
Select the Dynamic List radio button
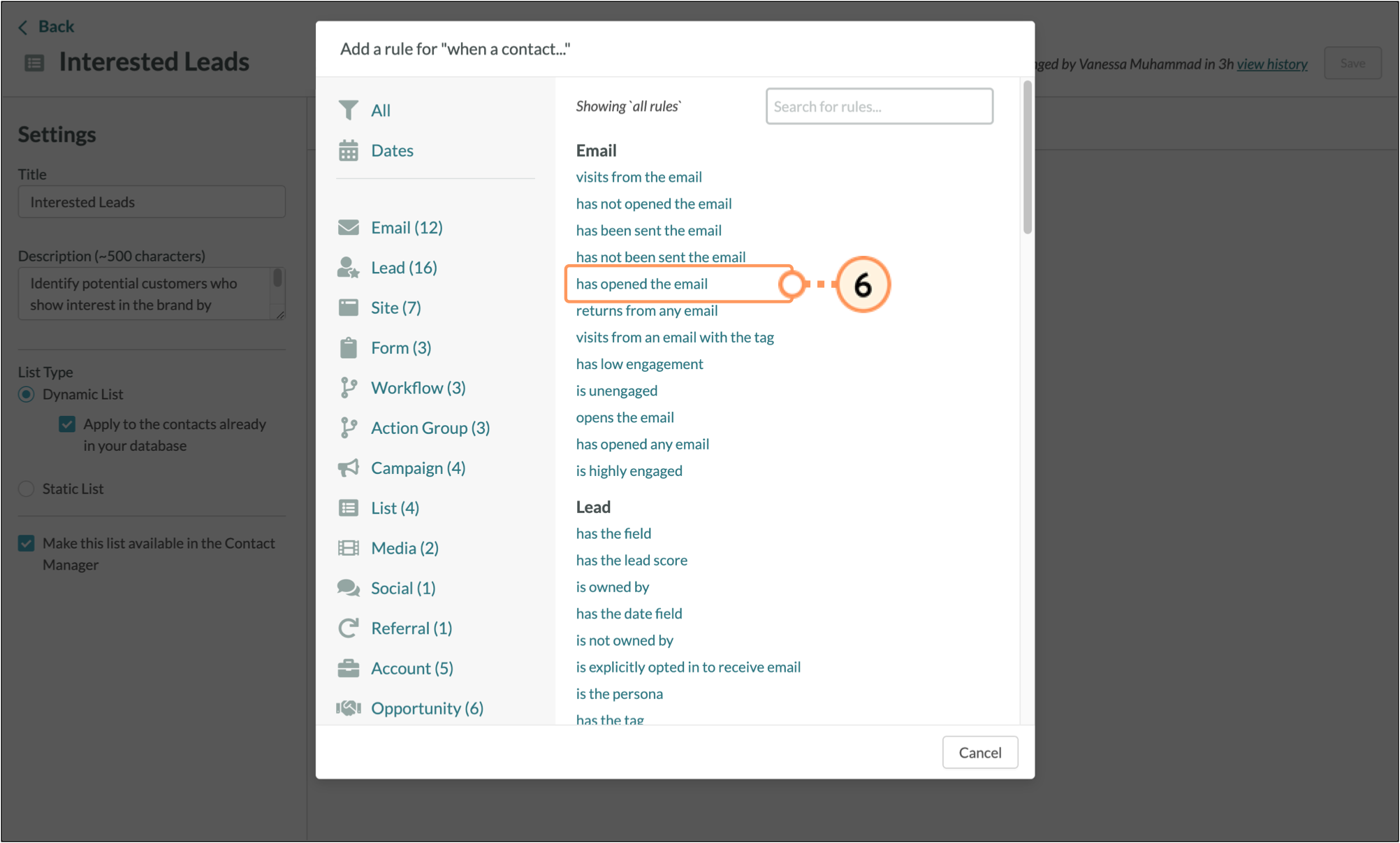point(27,394)
